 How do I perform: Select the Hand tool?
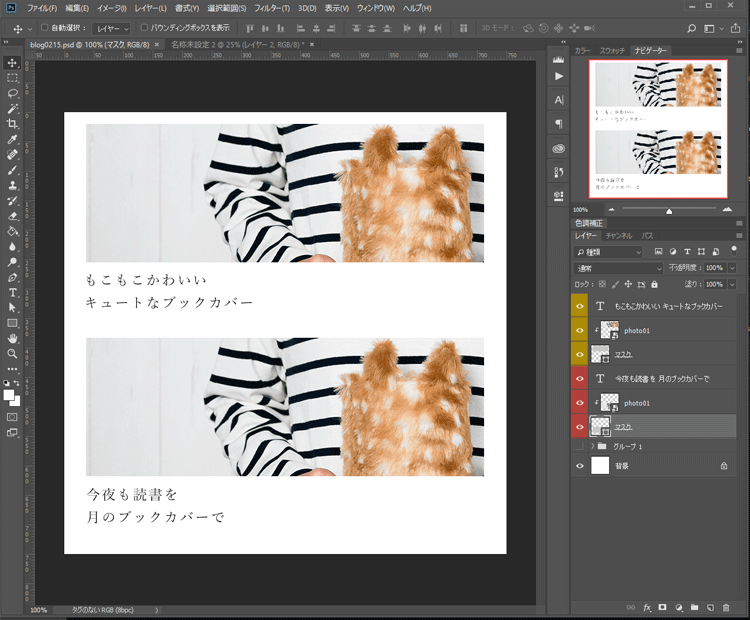coord(12,338)
